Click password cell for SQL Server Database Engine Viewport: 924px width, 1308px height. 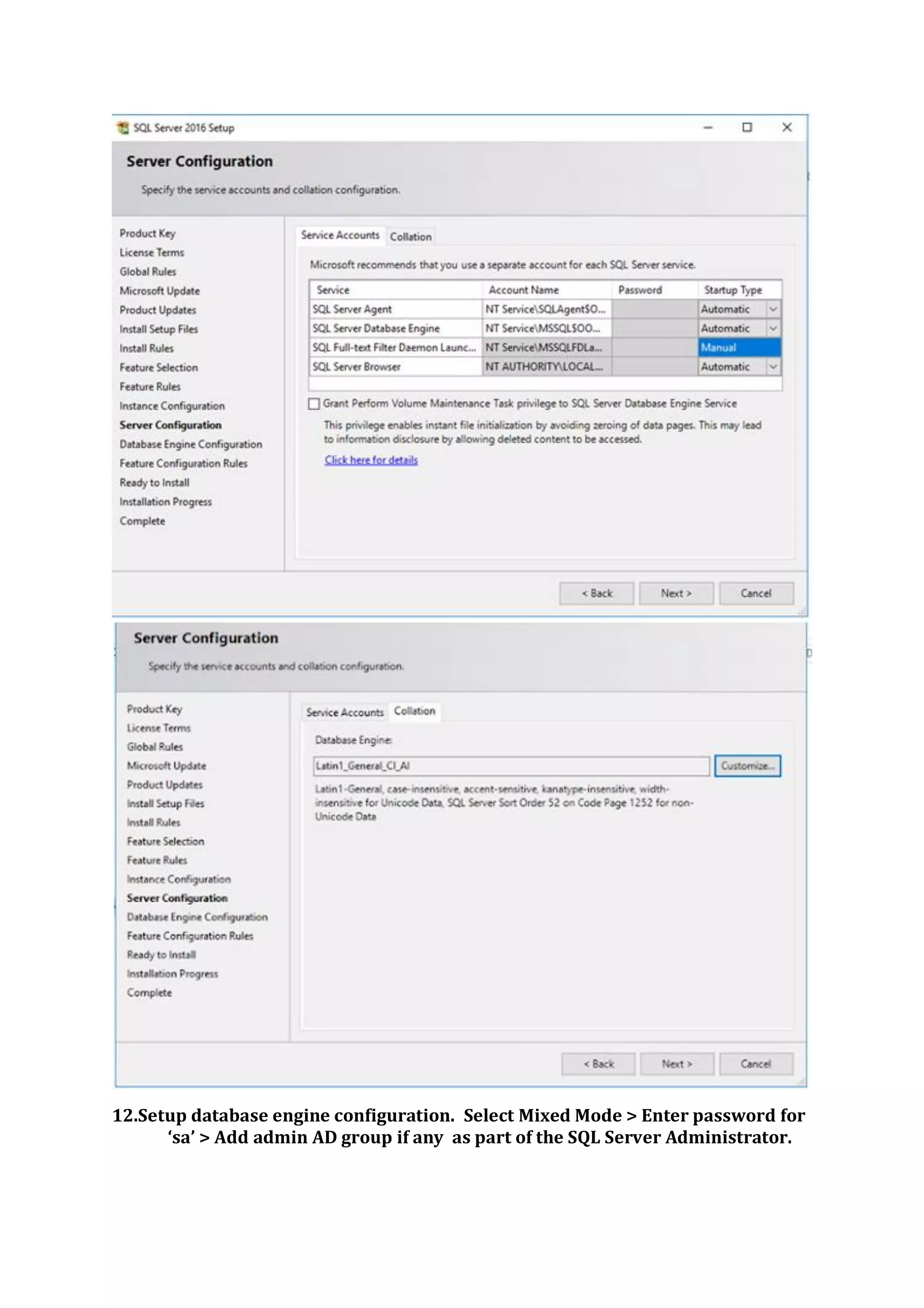click(655, 329)
